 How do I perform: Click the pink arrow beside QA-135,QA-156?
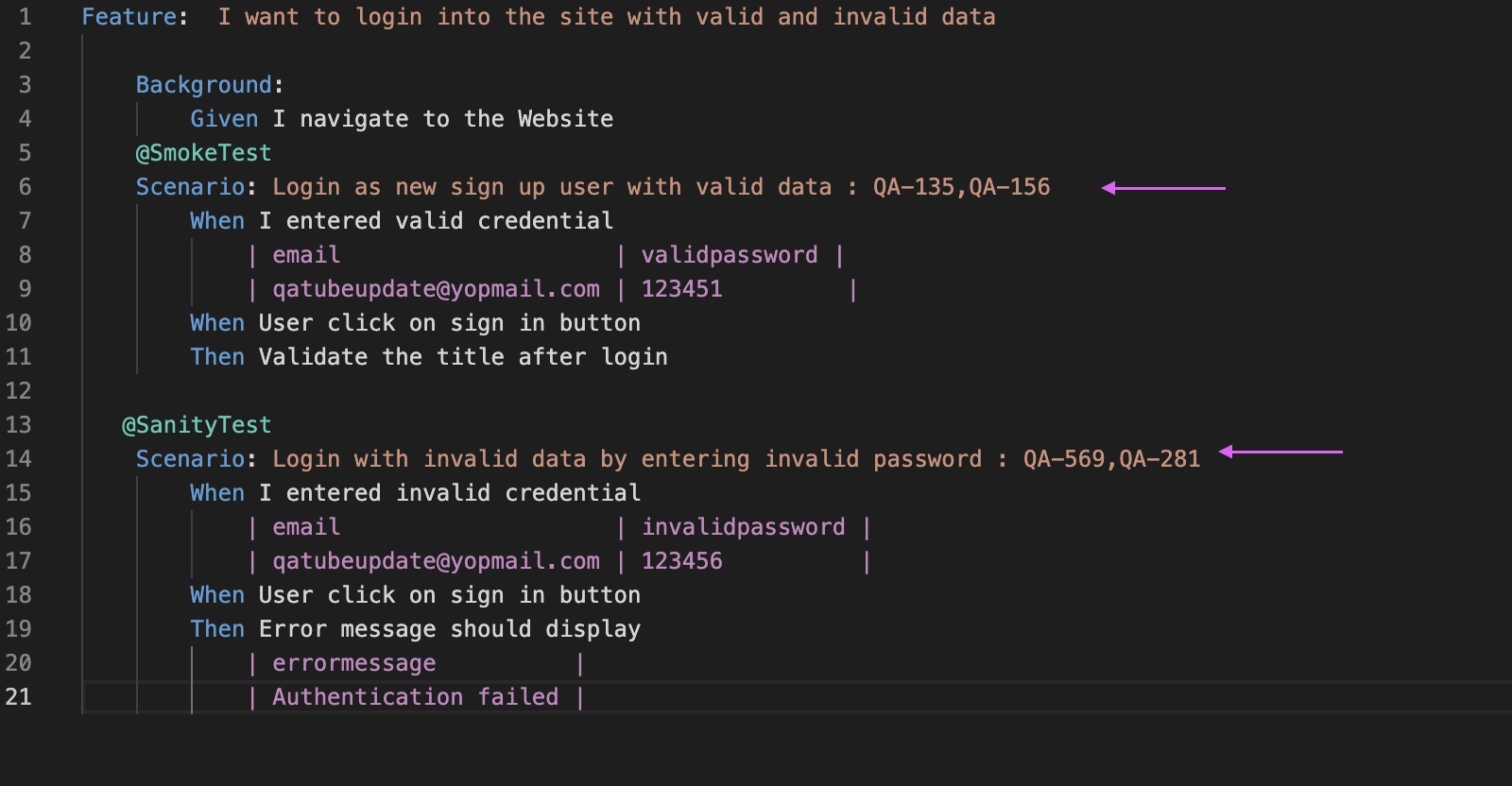pyautogui.click(x=1163, y=188)
